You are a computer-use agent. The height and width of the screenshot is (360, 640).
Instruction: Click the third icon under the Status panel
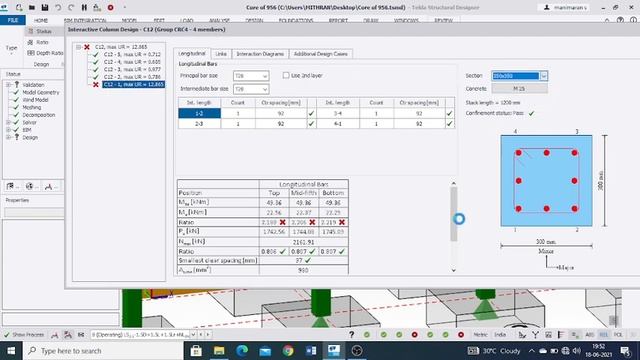pyautogui.click(x=49, y=187)
